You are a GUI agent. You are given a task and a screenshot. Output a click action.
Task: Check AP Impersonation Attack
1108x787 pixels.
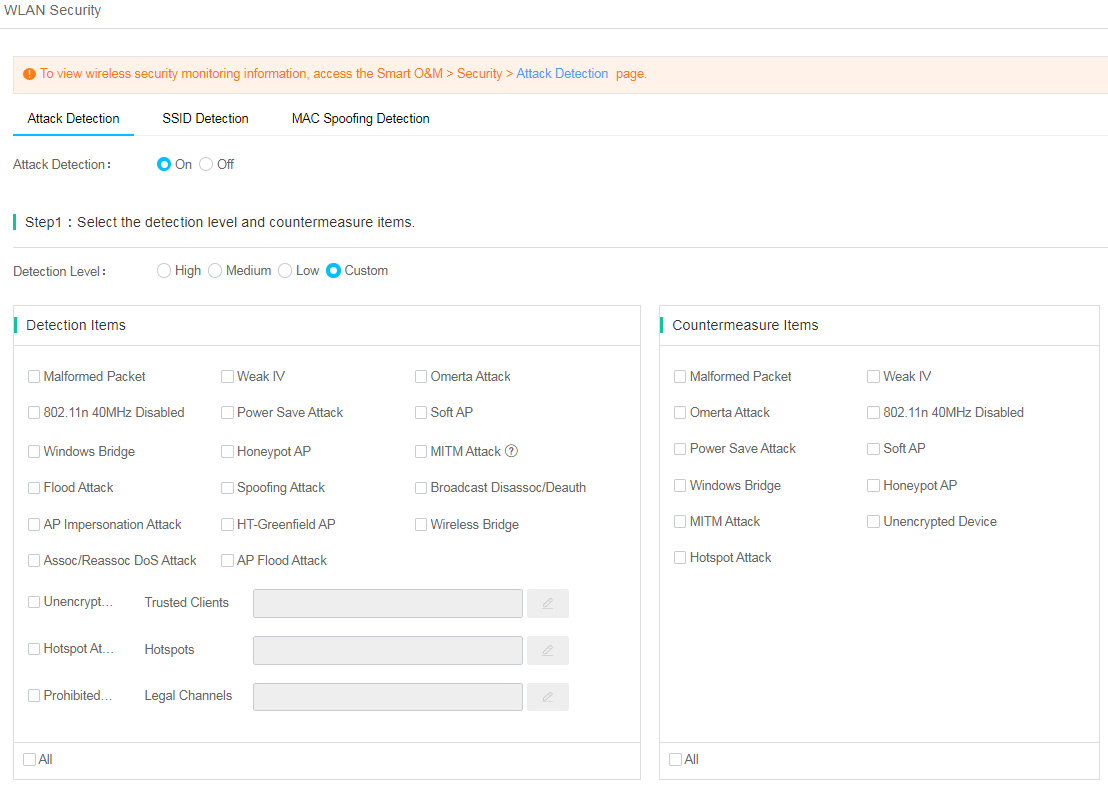coord(34,524)
